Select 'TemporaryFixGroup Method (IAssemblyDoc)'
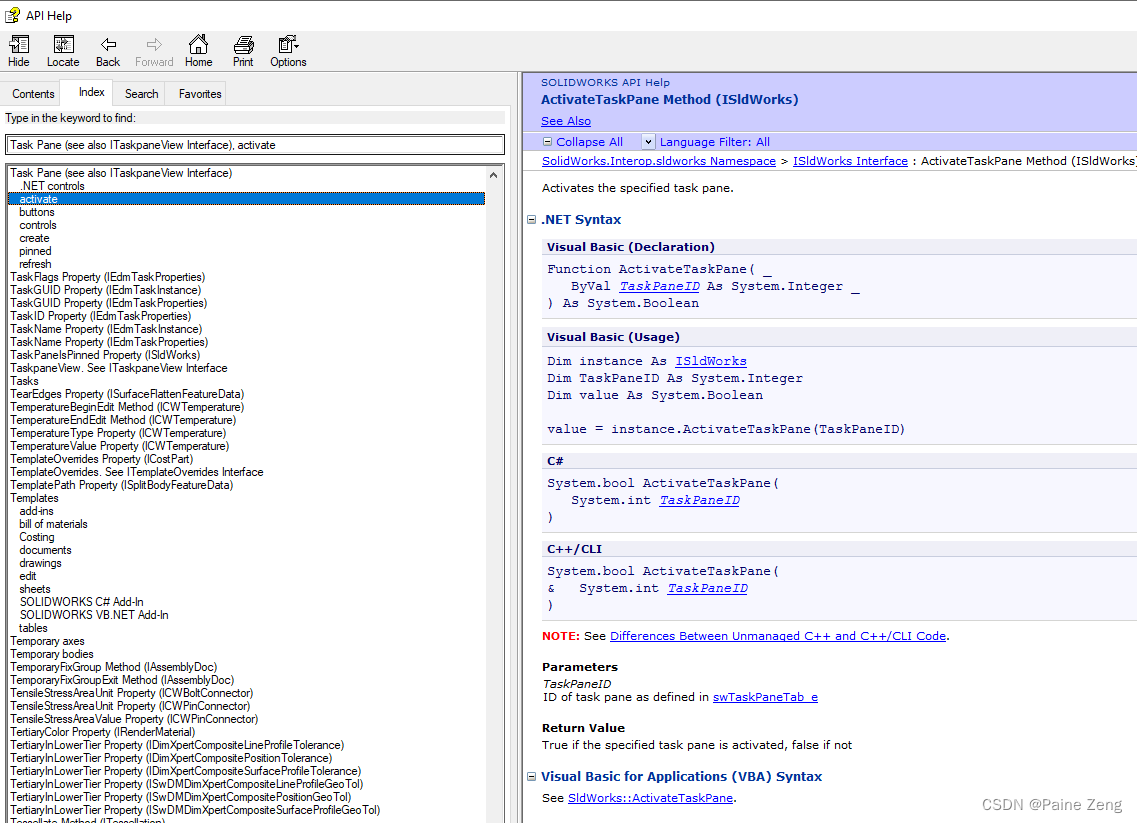This screenshot has width=1137, height=823. coord(114,667)
